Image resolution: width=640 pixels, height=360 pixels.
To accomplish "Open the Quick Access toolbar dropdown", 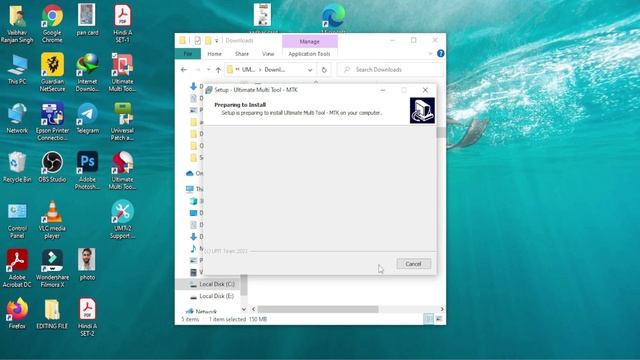I will click(x=217, y=40).
